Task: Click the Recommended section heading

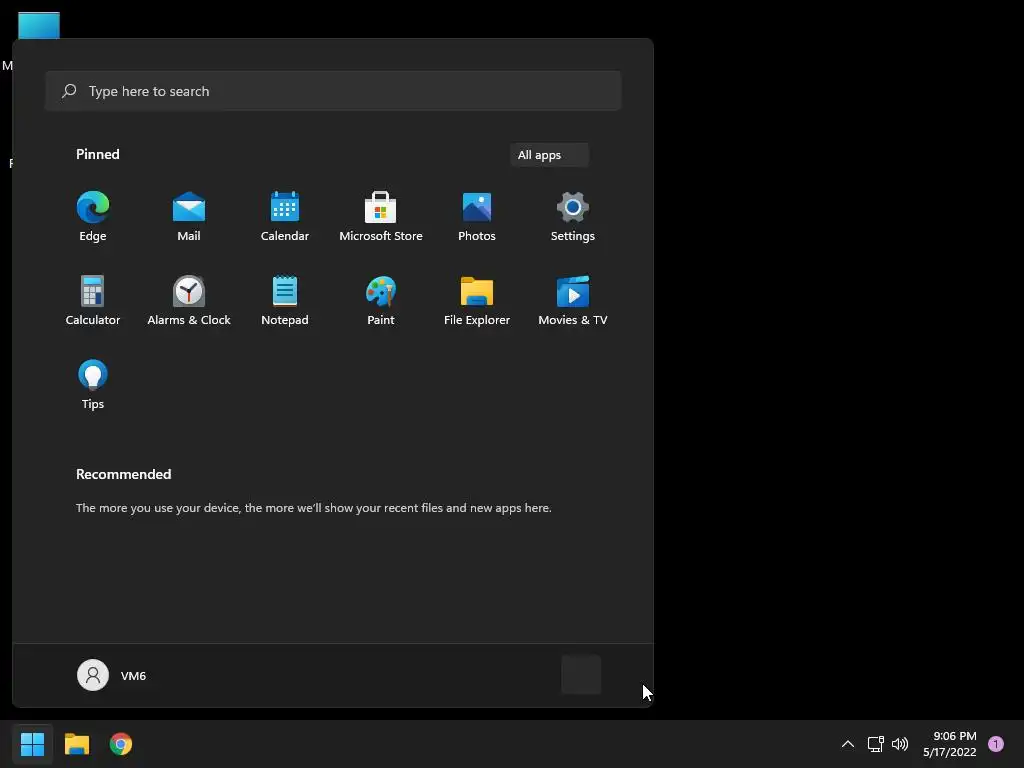Action: pos(123,474)
